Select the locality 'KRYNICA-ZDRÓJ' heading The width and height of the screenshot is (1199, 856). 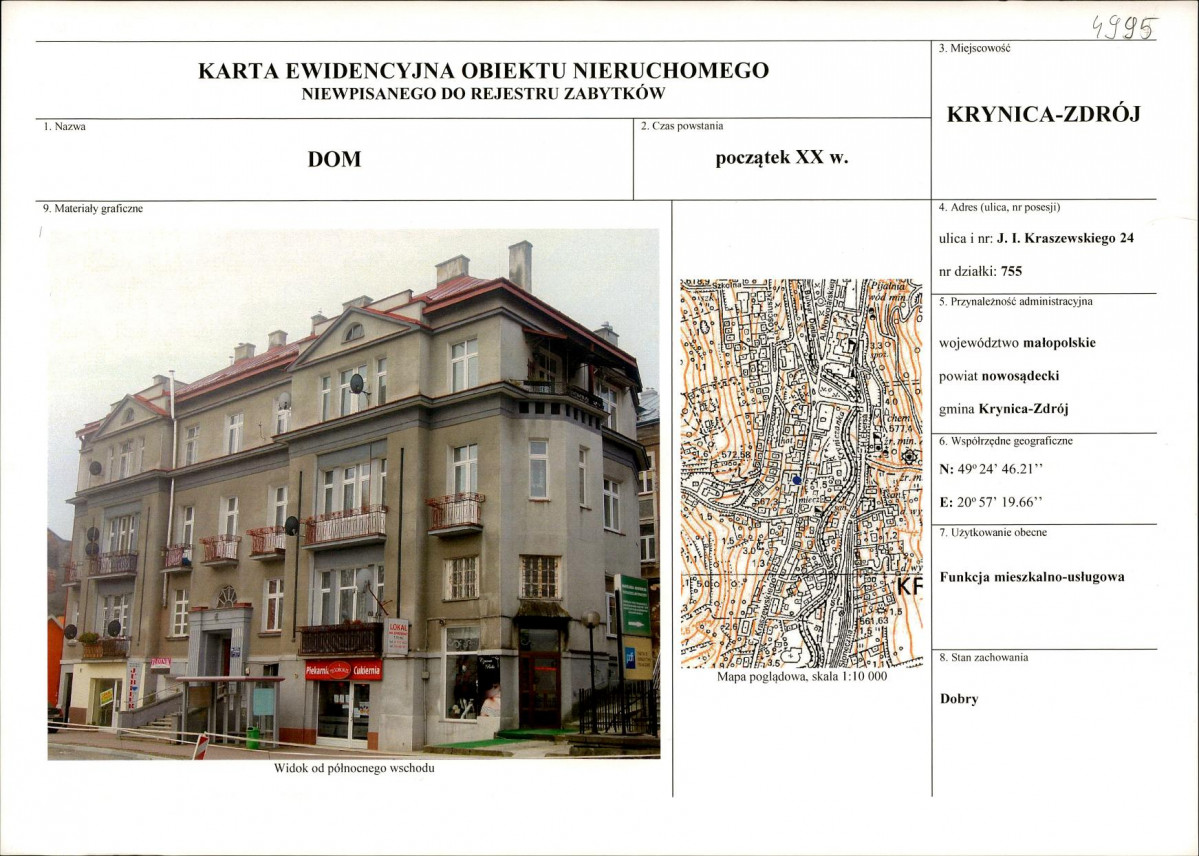pyautogui.click(x=1044, y=114)
